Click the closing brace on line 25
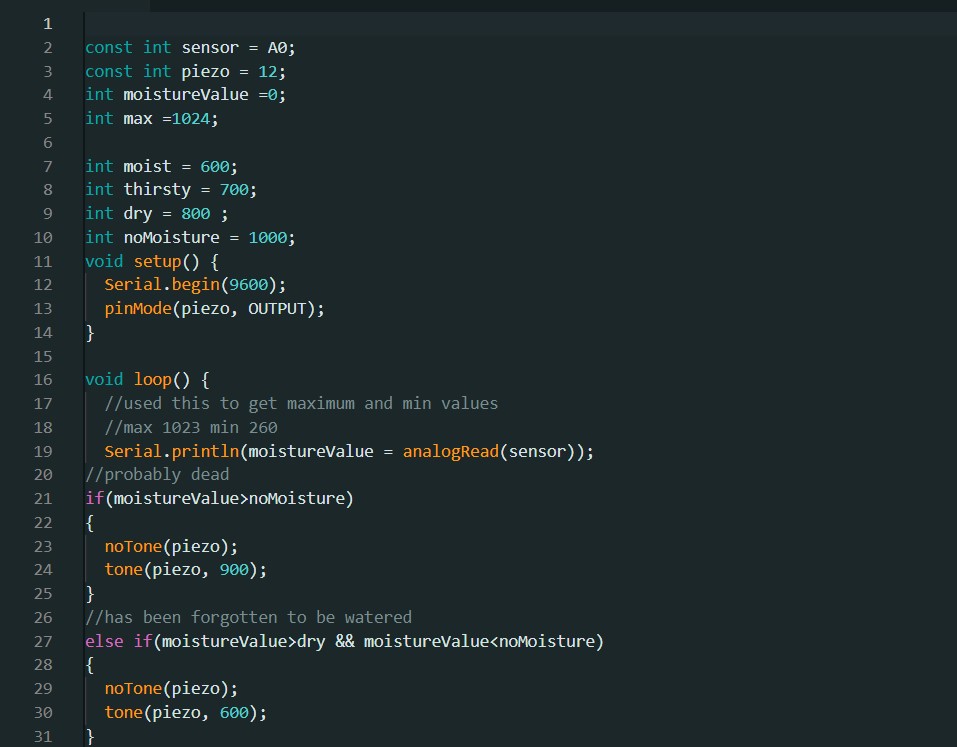Viewport: 957px width, 747px height. [90, 594]
